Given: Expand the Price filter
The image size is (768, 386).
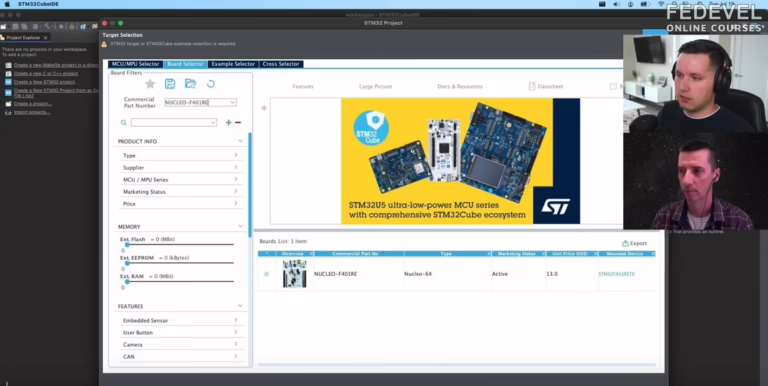Looking at the screenshot, I should (x=236, y=203).
